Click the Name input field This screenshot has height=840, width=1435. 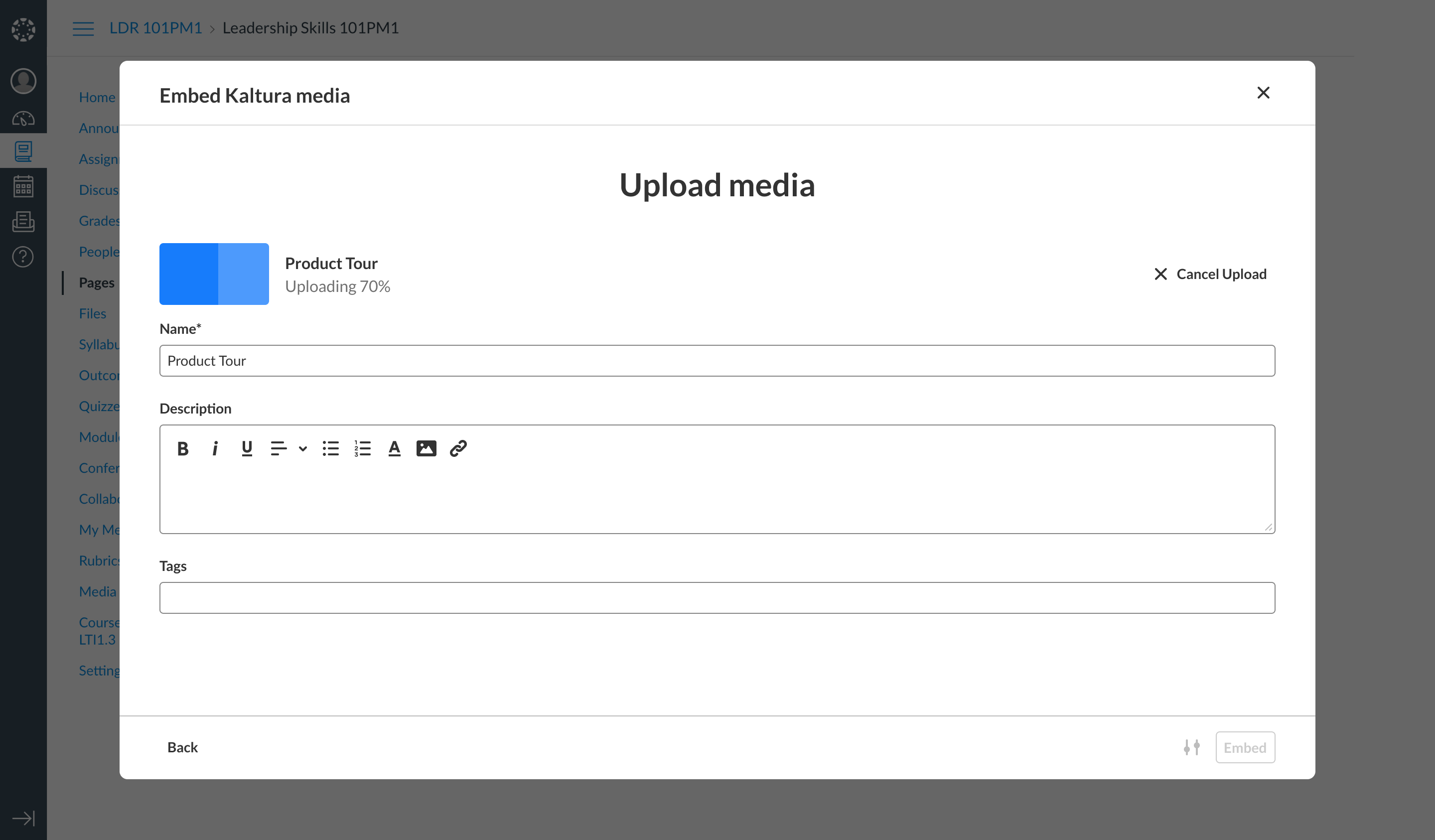tap(717, 361)
